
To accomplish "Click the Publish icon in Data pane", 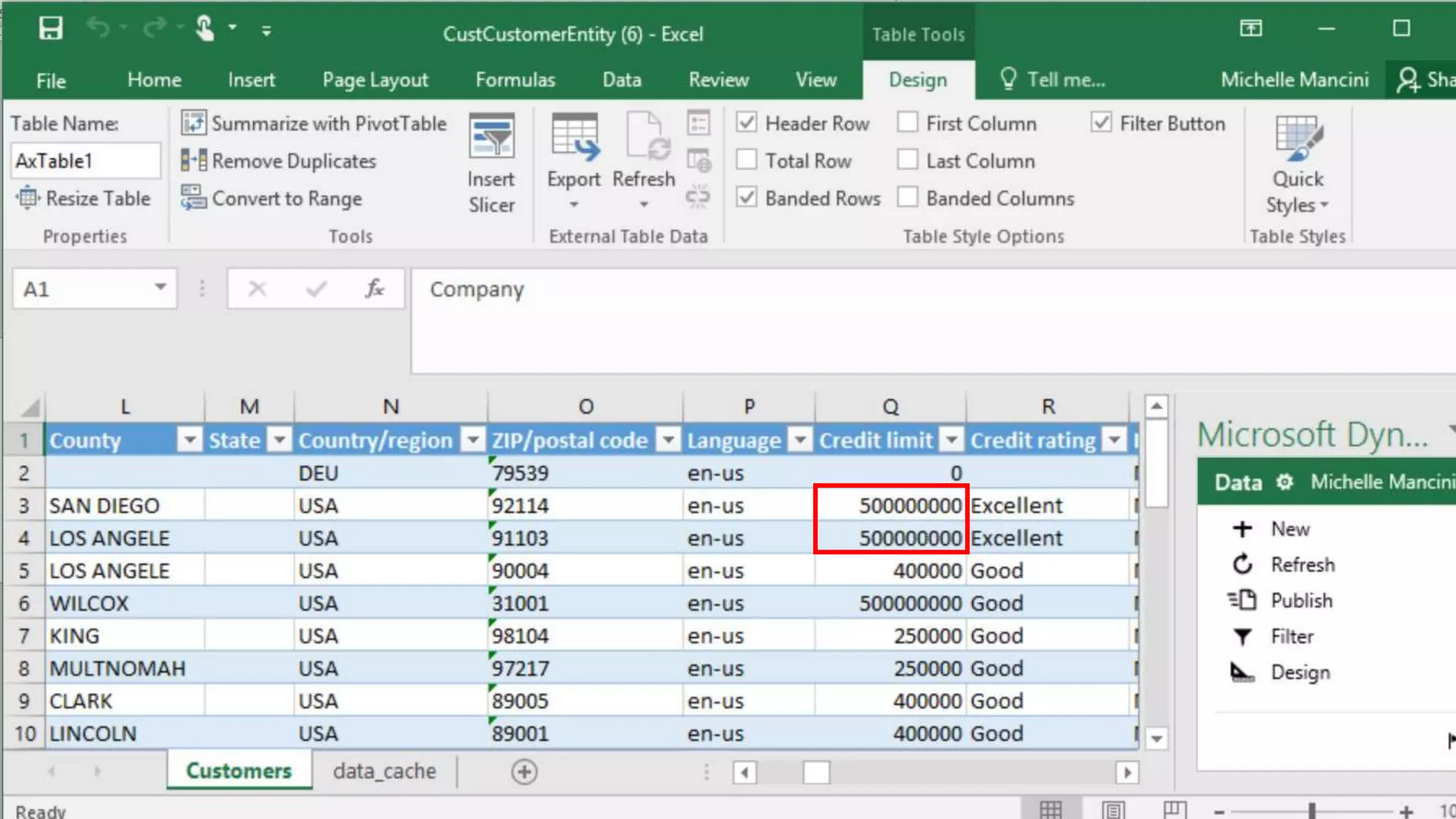I will pos(1243,600).
